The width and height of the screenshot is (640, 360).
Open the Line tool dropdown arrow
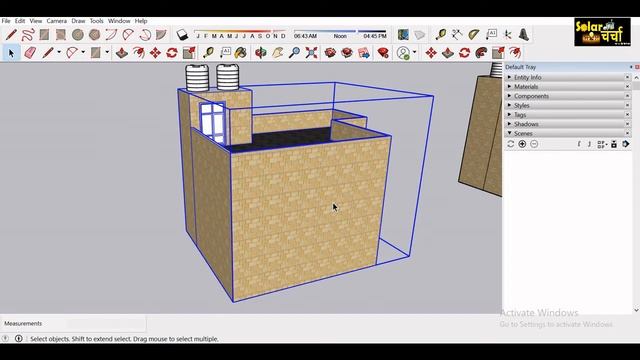59,53
